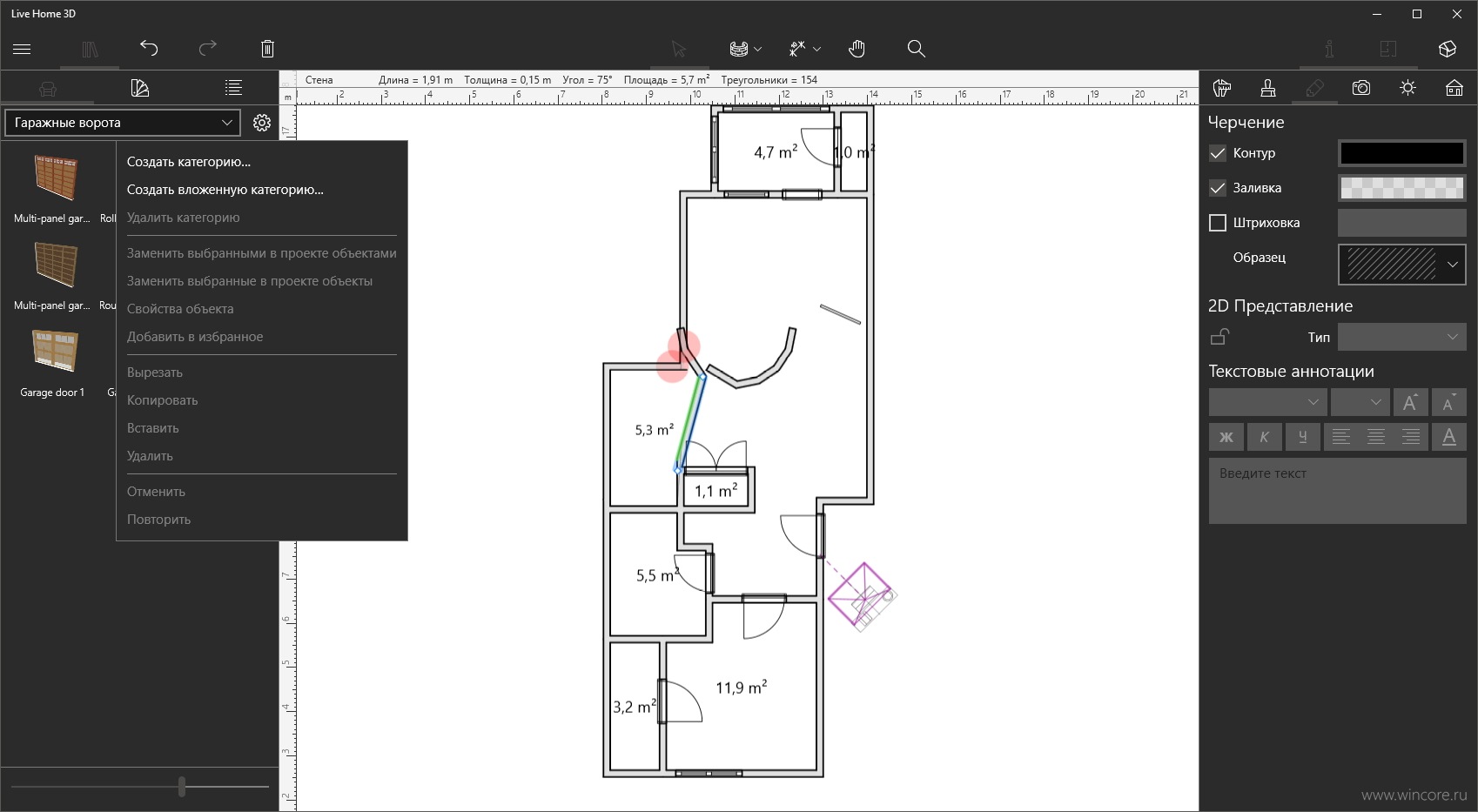1478x812 pixels.
Task: Activate the magnifier zoom tool
Action: (916, 49)
